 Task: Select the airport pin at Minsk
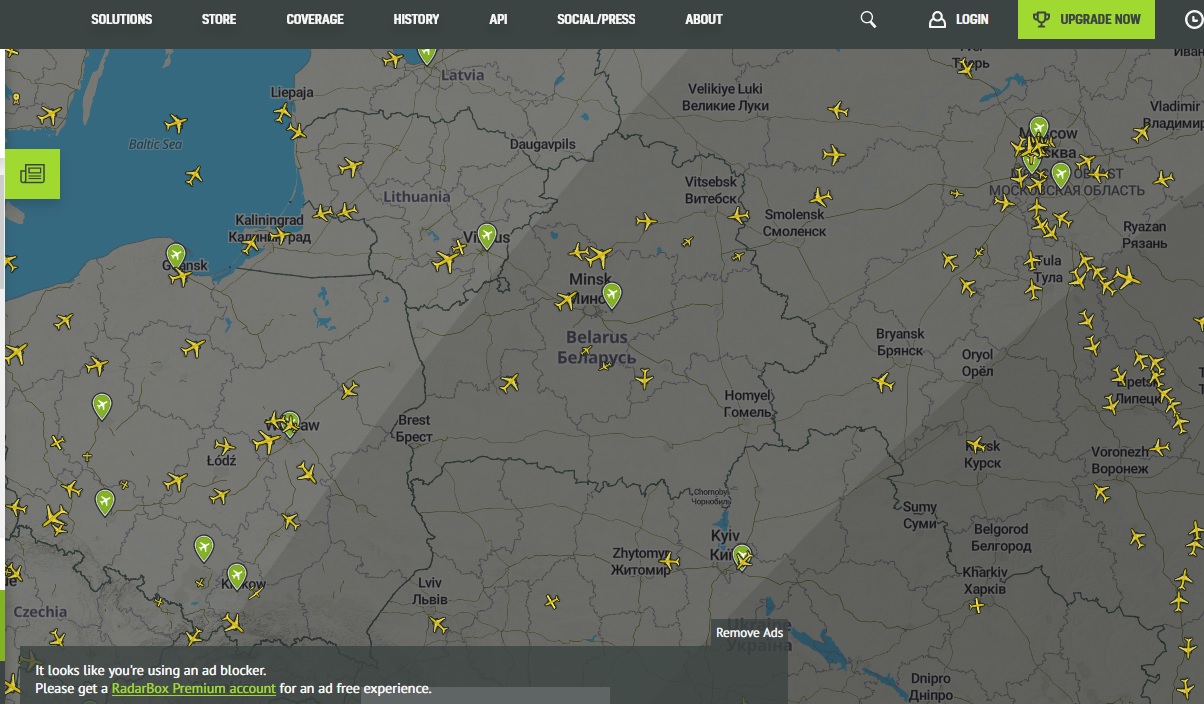(x=611, y=294)
